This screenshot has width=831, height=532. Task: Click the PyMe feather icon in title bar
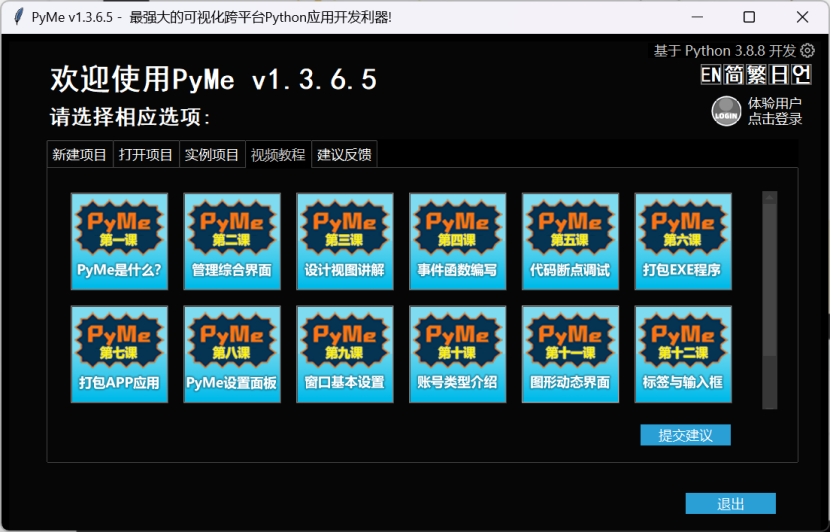click(19, 17)
